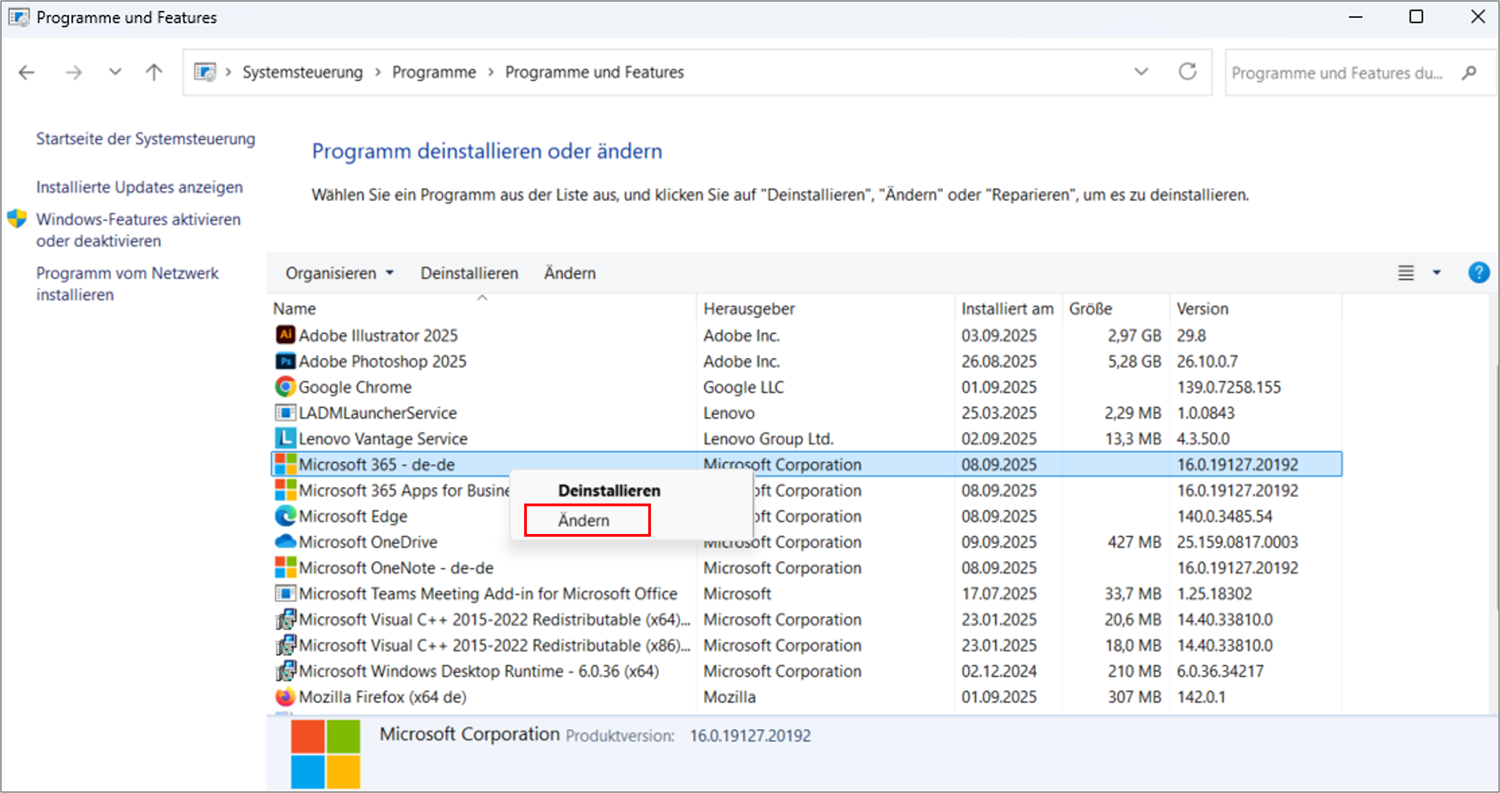The image size is (1500, 793).
Task: Click the 139.0.7258.155 version cell
Action: tap(1228, 387)
